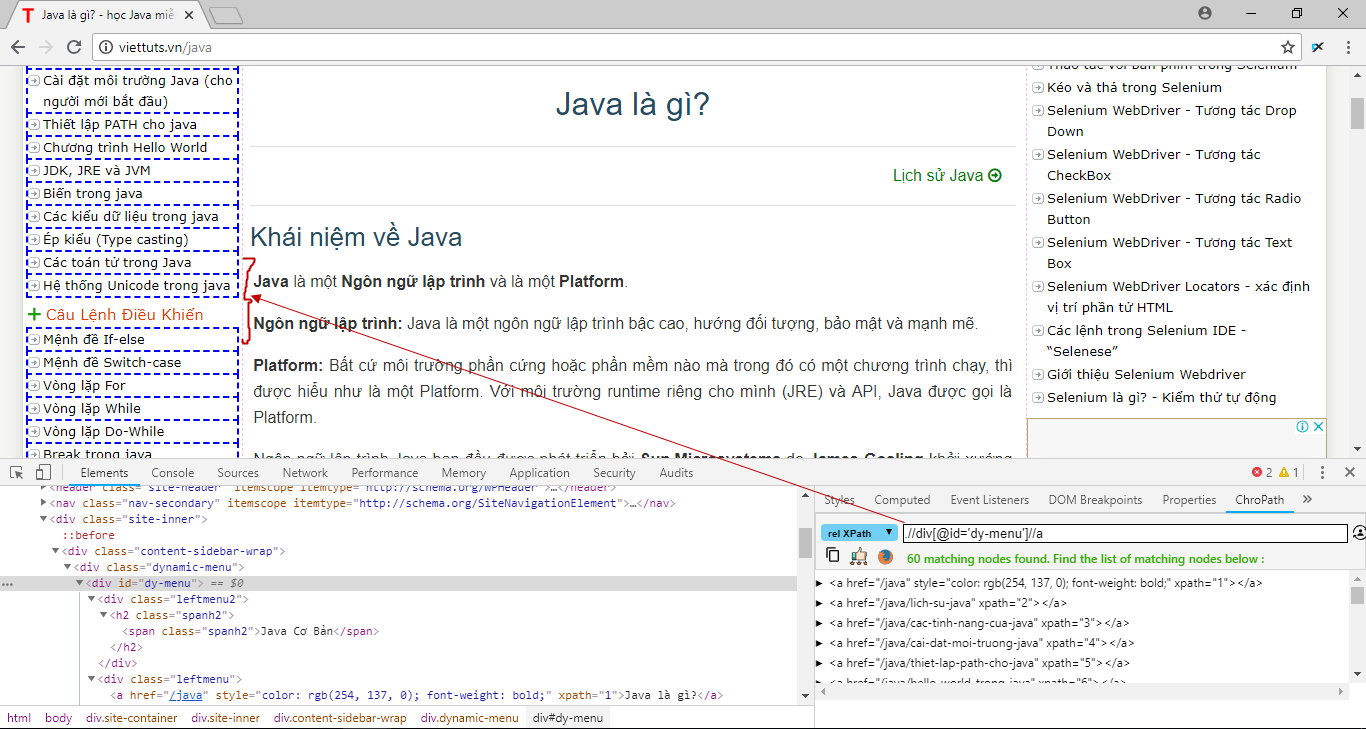Viewport: 1366px width, 729px height.
Task: Click the ellipsis icon on the dy-menu DOM row
Action: 7,583
